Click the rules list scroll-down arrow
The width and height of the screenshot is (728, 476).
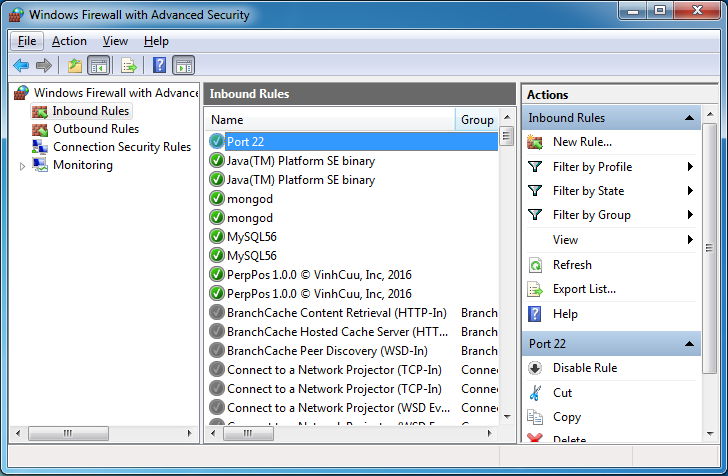click(507, 417)
